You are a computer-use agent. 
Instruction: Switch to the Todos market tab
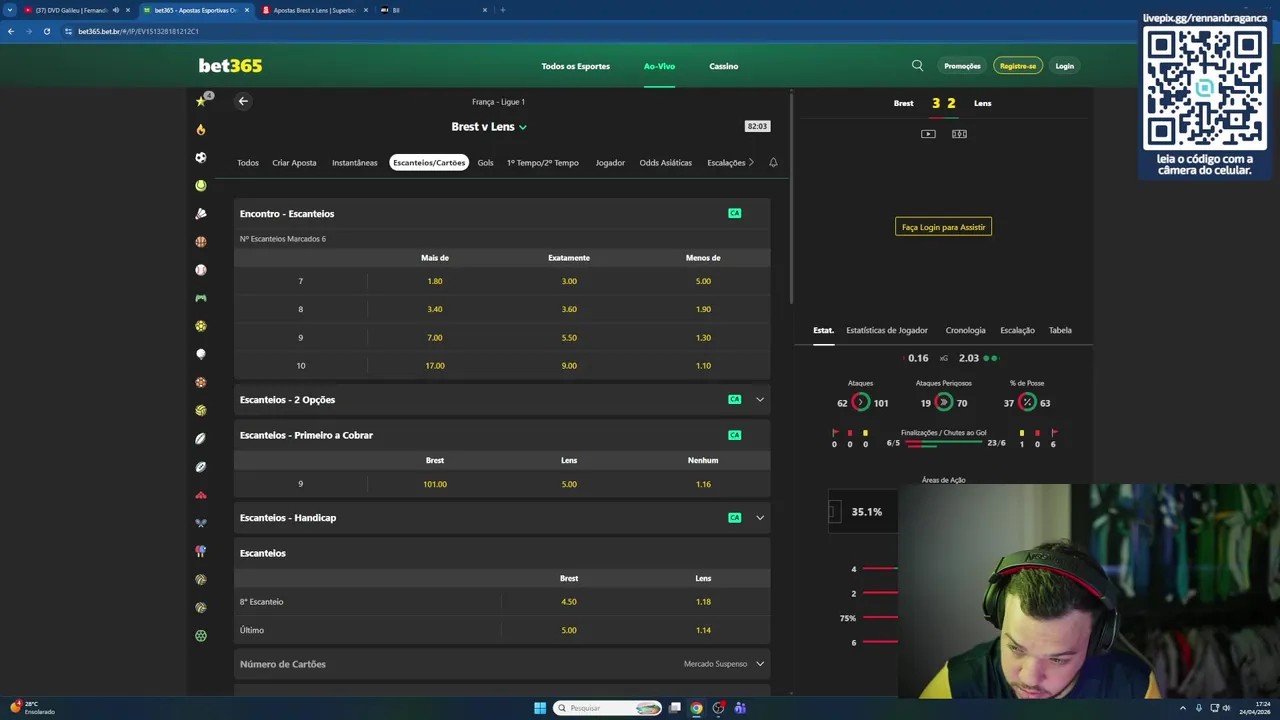pyautogui.click(x=248, y=163)
